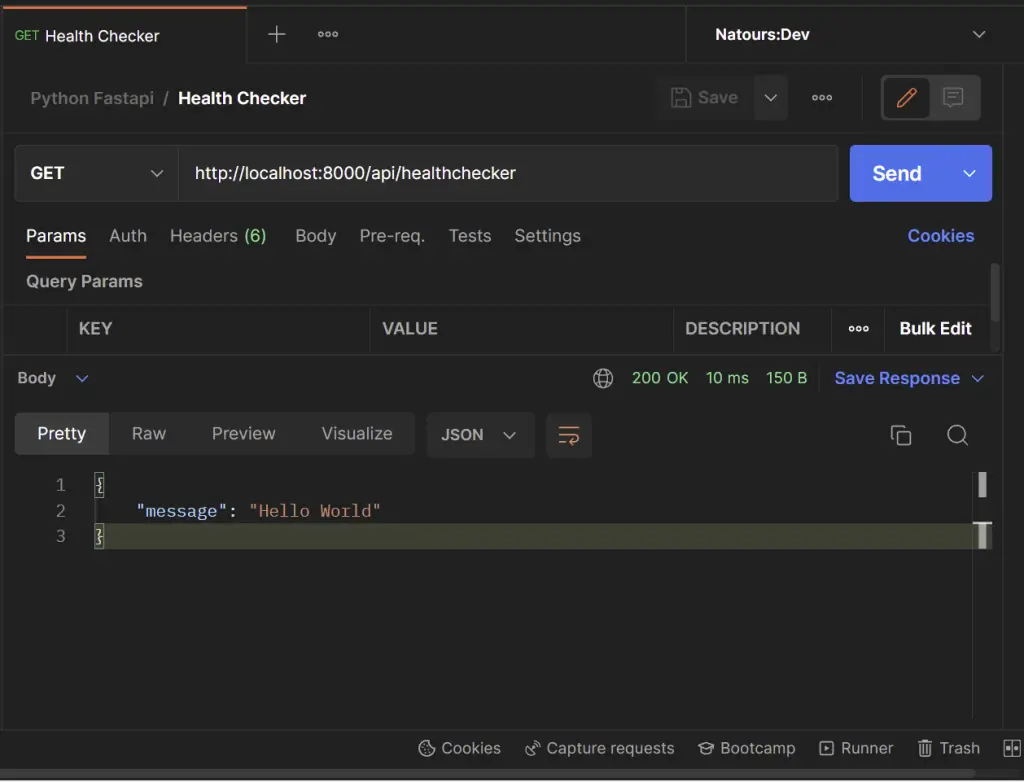Switch to the Headers tab

click(x=218, y=236)
